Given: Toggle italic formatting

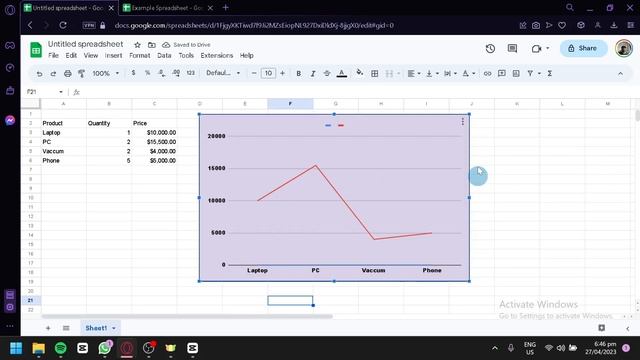Looking at the screenshot, I should tap(313, 73).
